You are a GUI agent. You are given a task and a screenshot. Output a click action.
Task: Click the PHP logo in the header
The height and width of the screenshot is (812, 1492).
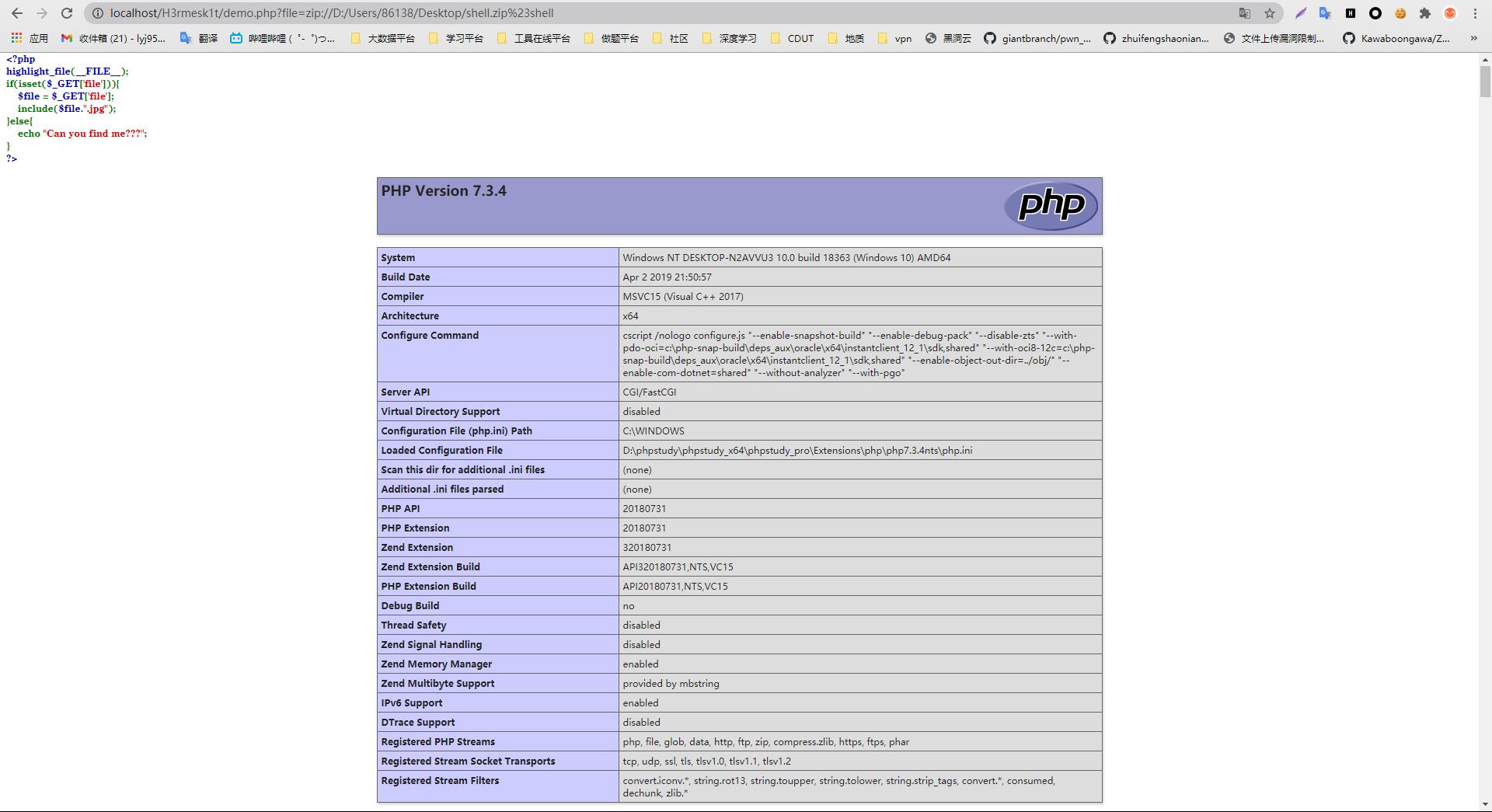1051,206
